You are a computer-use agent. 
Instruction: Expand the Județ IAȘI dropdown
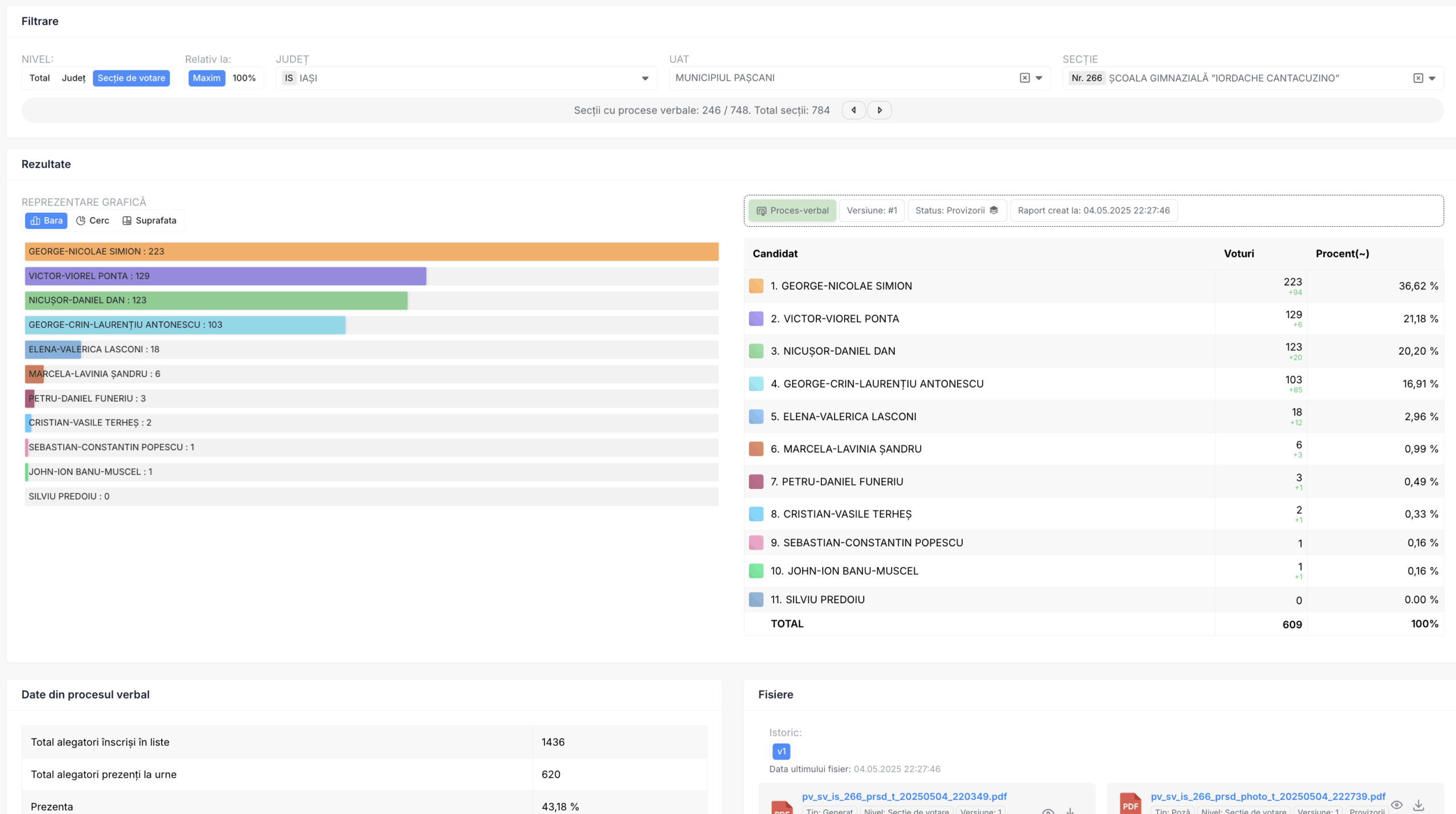(645, 78)
